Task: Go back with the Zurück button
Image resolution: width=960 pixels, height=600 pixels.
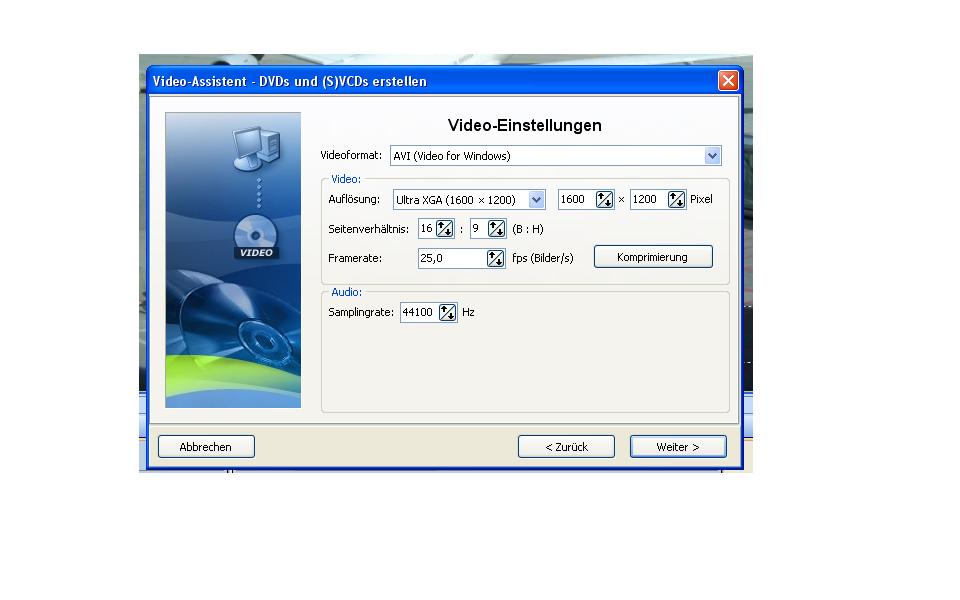Action: point(566,447)
